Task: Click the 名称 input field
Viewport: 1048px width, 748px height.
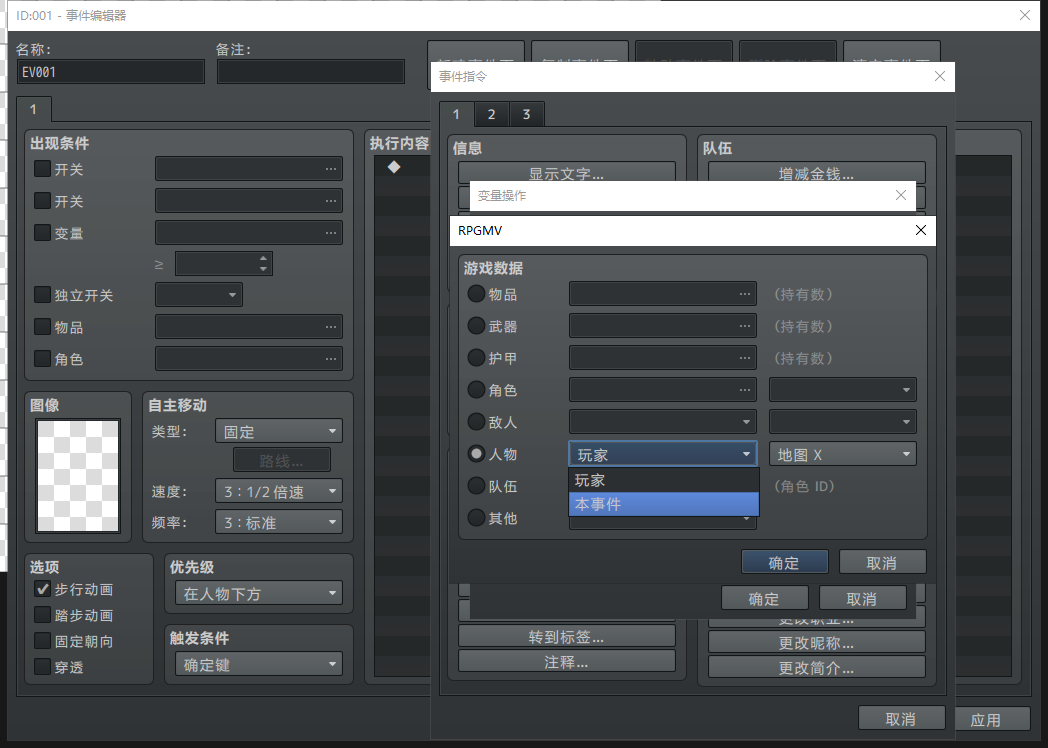Action: [x=111, y=72]
